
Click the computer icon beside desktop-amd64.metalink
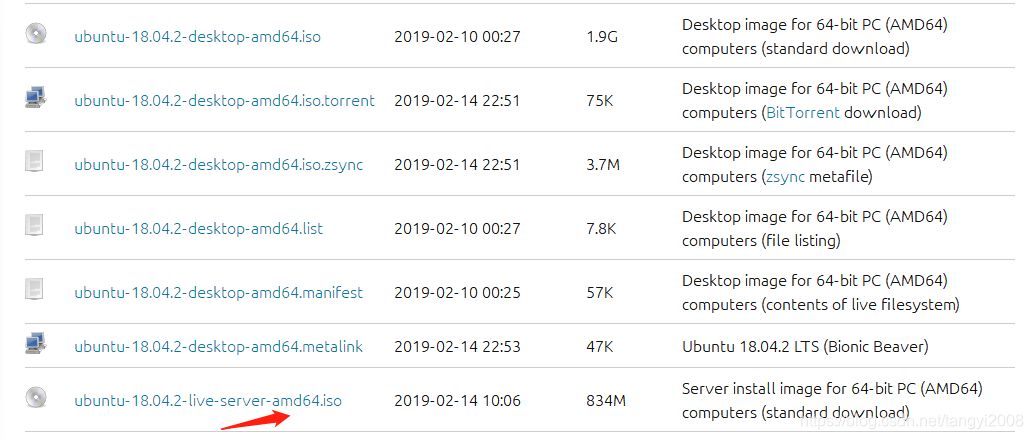click(x=36, y=343)
